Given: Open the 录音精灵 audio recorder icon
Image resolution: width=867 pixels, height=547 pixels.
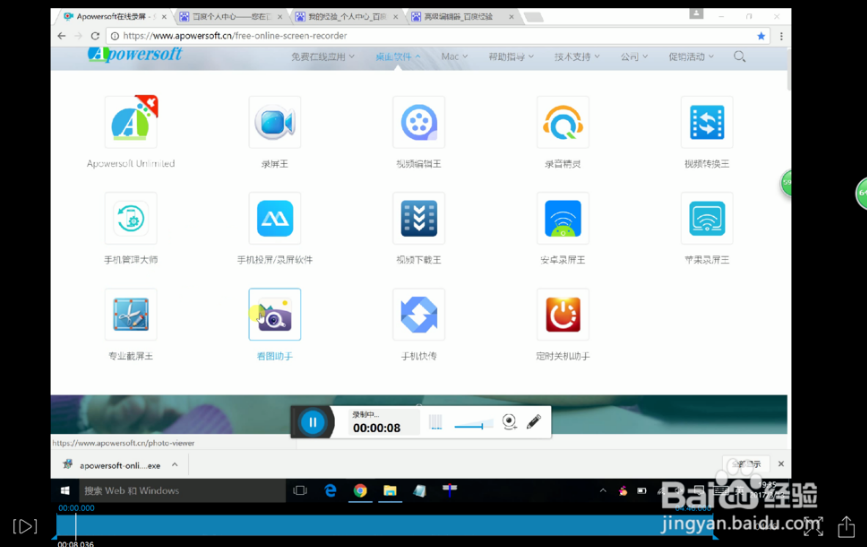Looking at the screenshot, I should click(x=563, y=122).
